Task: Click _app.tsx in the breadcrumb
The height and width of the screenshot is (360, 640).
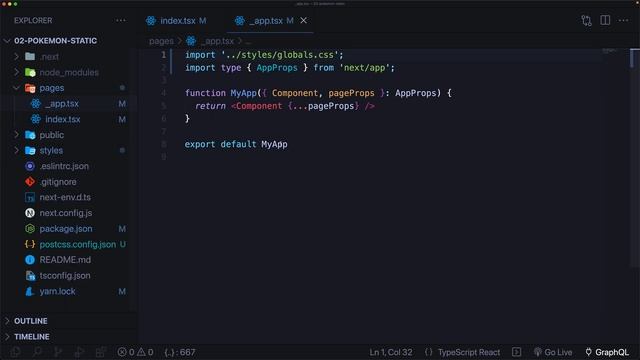Action: click(x=218, y=41)
